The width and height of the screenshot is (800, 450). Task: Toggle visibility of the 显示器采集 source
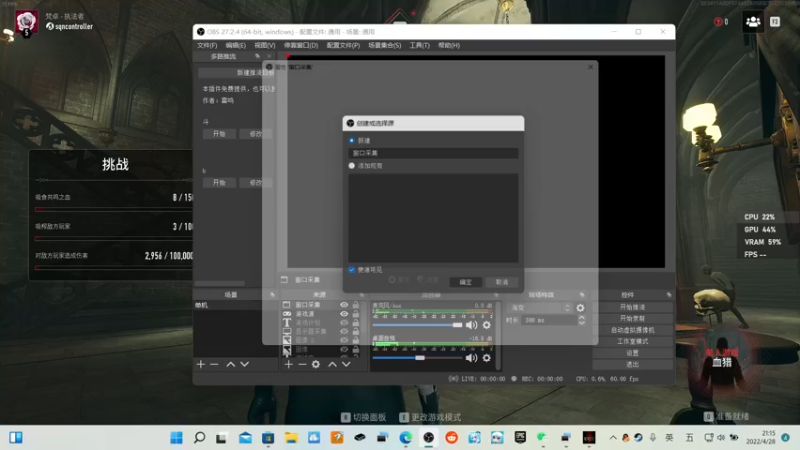point(344,331)
